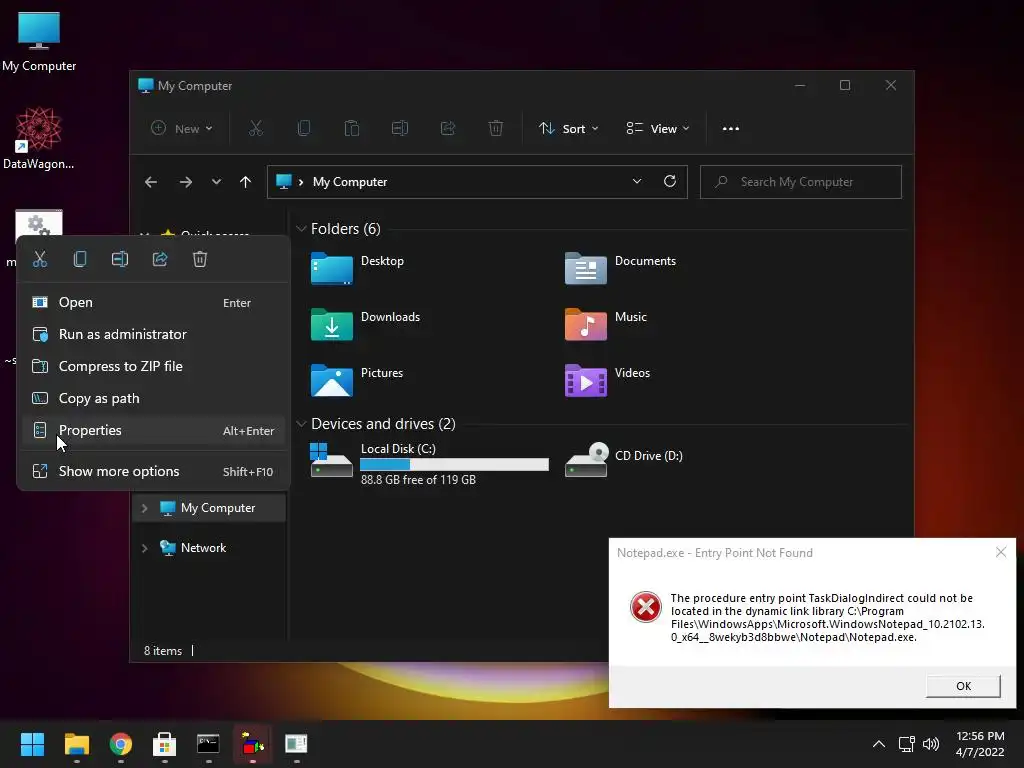The image size is (1024, 768).
Task: Click the Search My Computer field
Action: click(x=801, y=182)
